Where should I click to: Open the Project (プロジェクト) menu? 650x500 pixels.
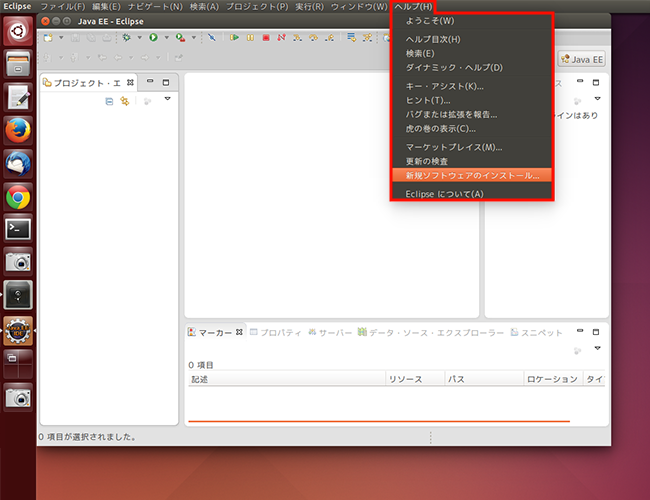[x=257, y=7]
